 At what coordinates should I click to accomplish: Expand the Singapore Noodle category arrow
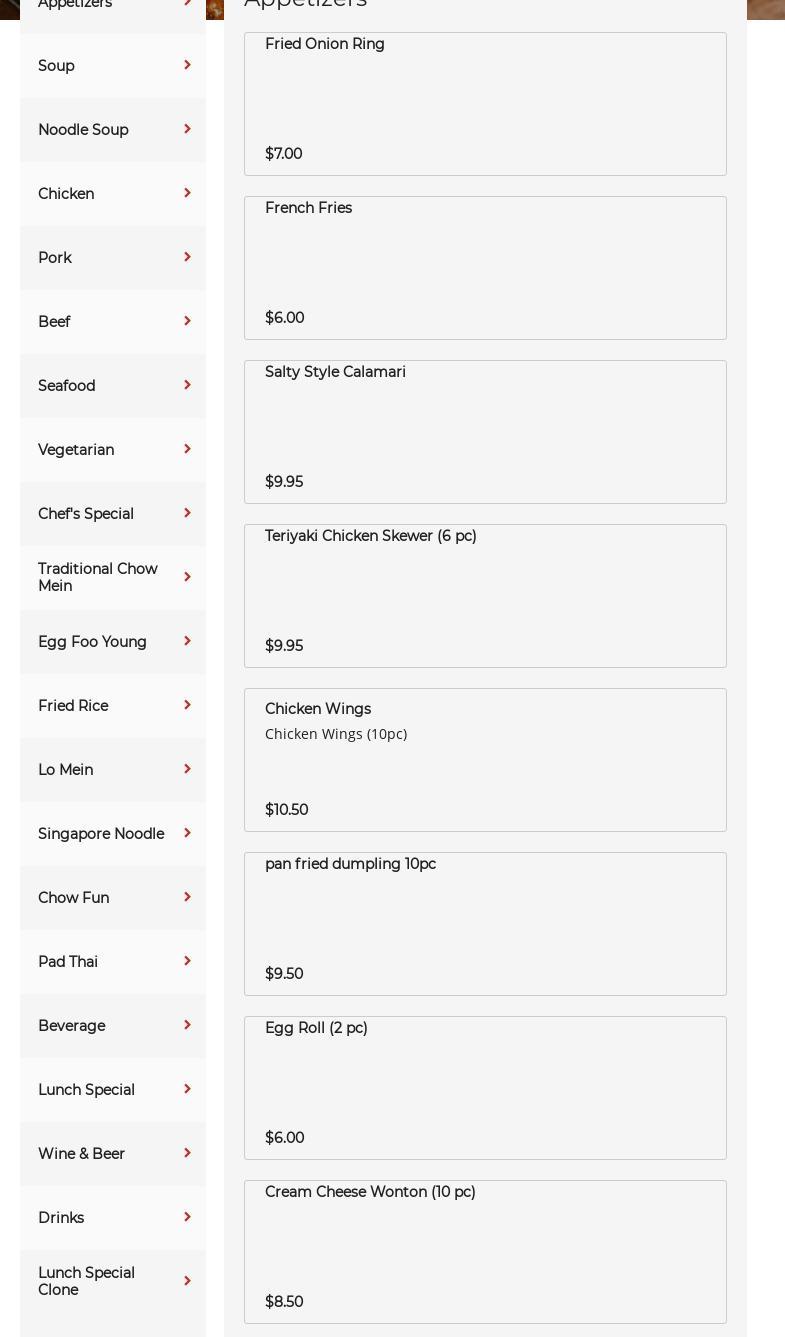tap(187, 833)
